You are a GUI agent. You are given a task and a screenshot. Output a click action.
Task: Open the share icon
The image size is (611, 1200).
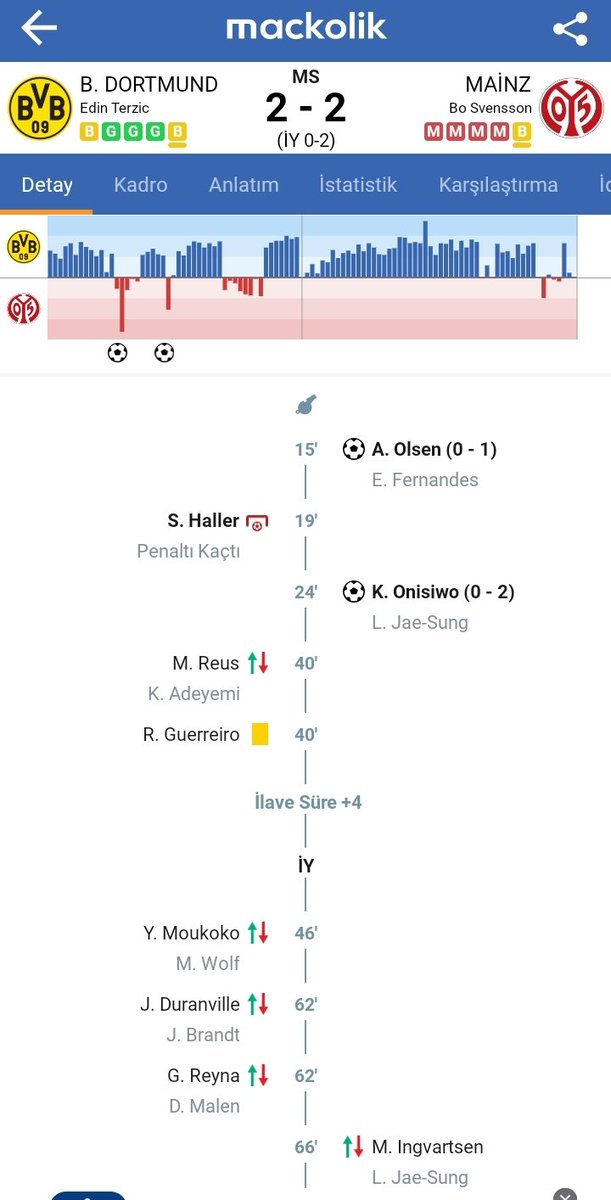coord(570,28)
